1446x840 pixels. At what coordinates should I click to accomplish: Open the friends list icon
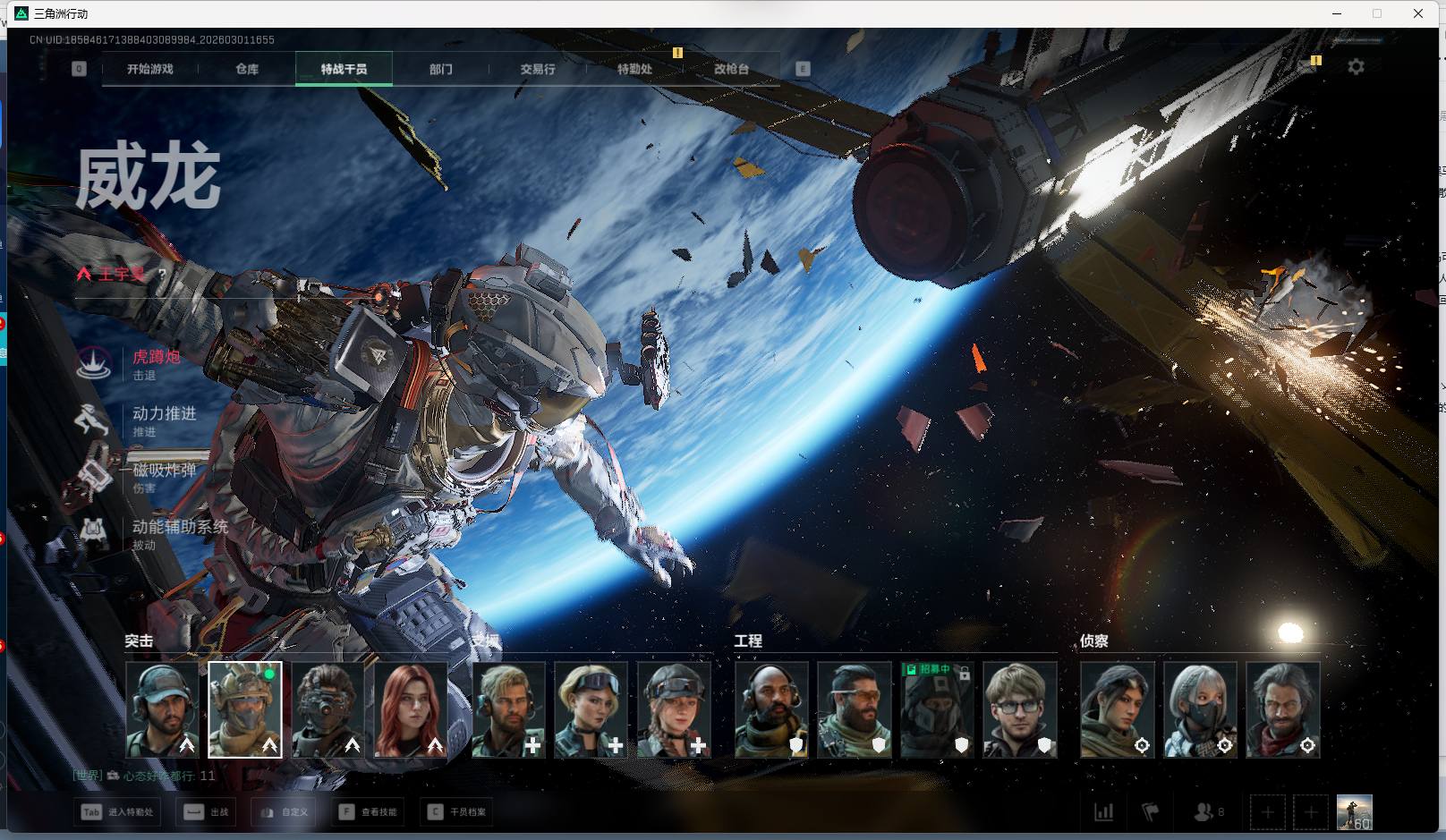(1204, 812)
